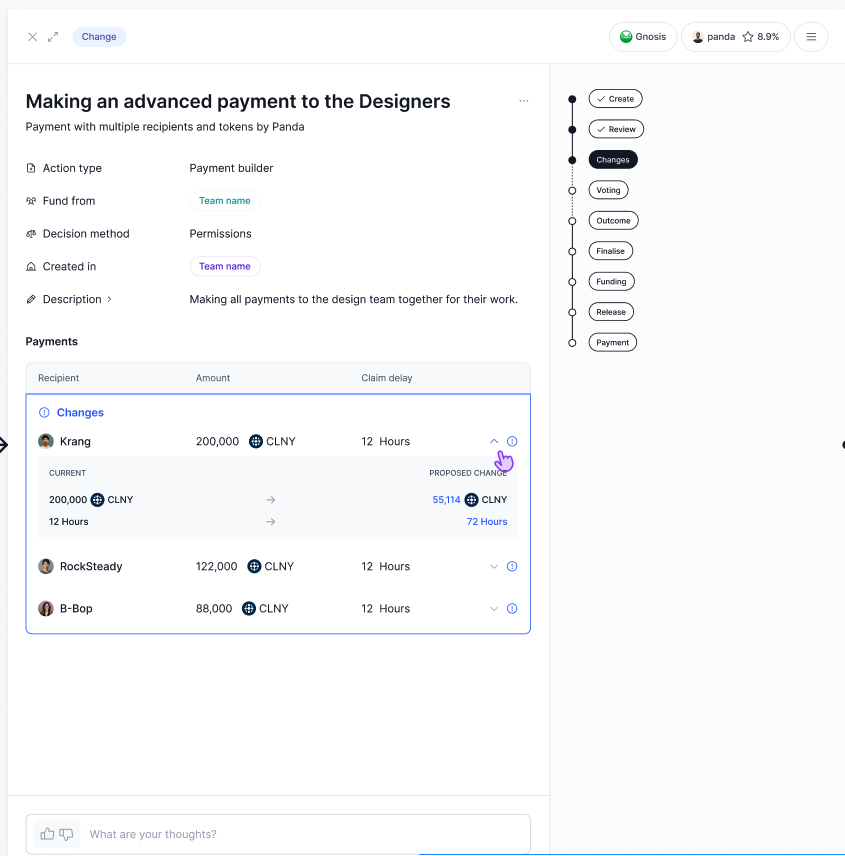The width and height of the screenshot is (845, 856).
Task: Click the info icon in B-Bop's row
Action: click(512, 608)
